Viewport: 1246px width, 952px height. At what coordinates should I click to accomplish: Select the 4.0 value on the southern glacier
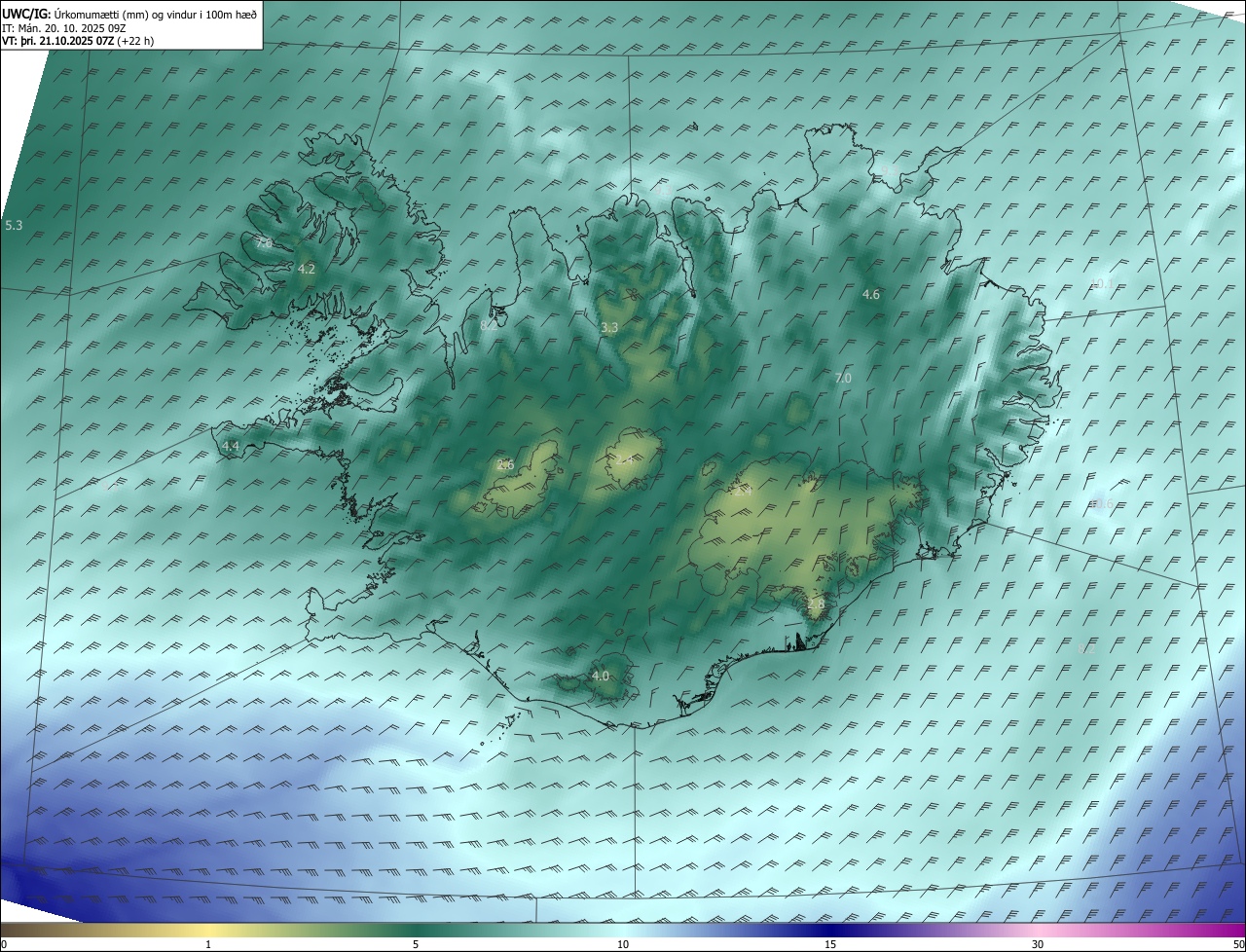click(601, 676)
